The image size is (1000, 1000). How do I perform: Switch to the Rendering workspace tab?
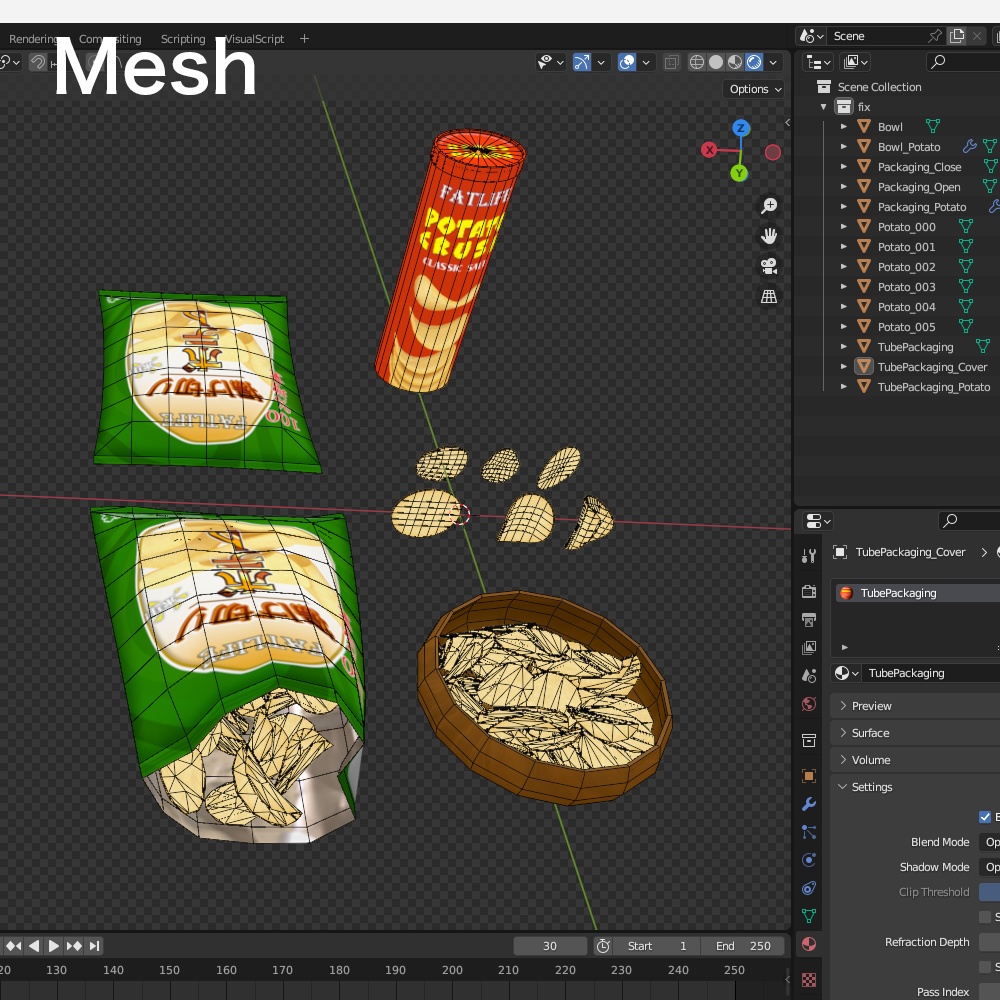pos(33,39)
